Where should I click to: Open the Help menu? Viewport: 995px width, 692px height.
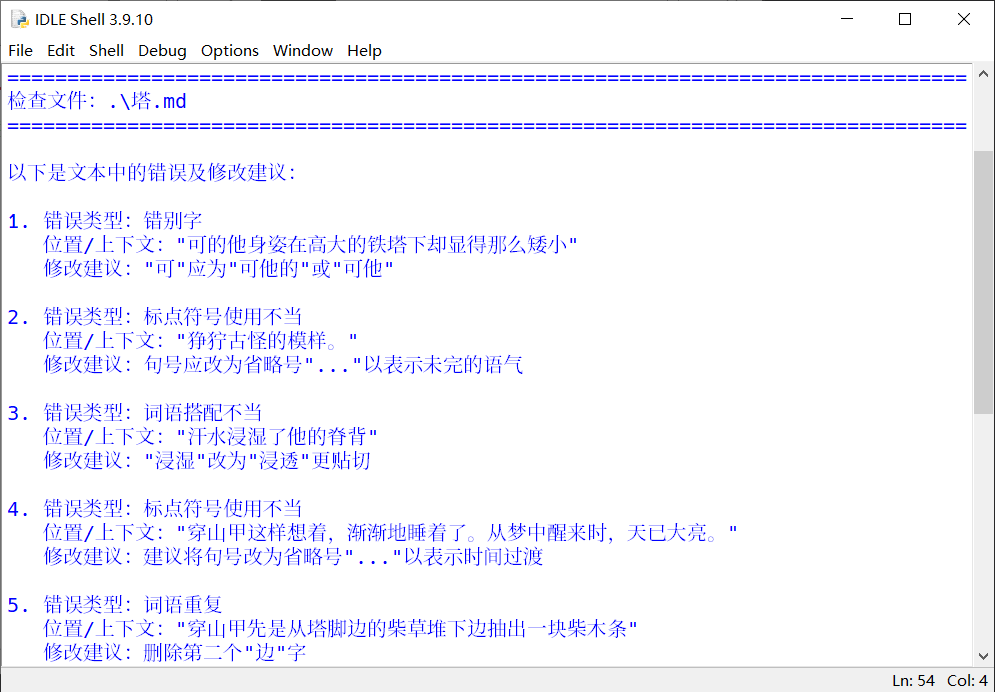click(364, 51)
